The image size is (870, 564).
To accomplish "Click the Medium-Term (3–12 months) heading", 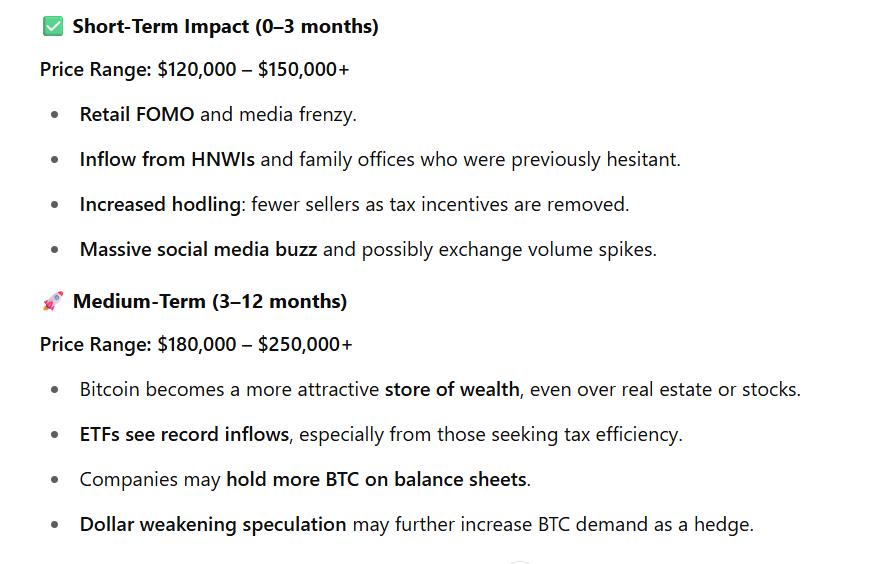I will click(210, 301).
